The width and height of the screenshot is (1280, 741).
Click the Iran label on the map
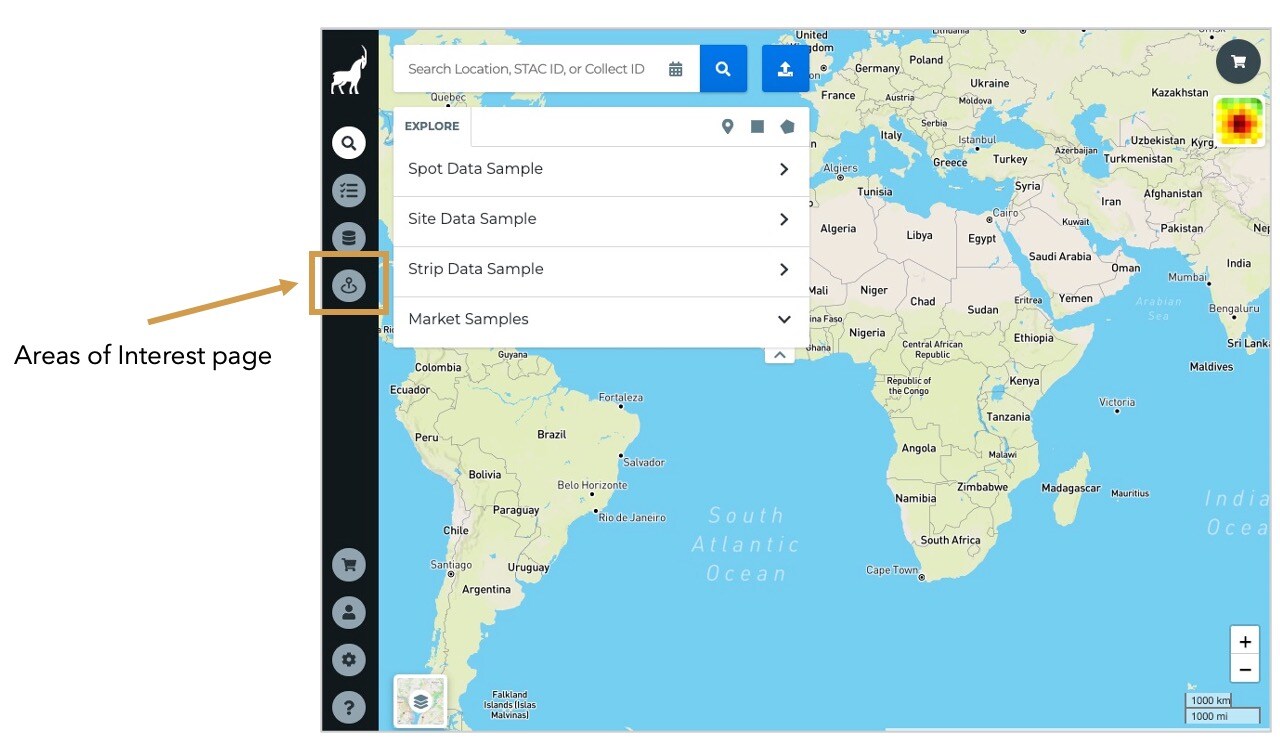(1111, 201)
